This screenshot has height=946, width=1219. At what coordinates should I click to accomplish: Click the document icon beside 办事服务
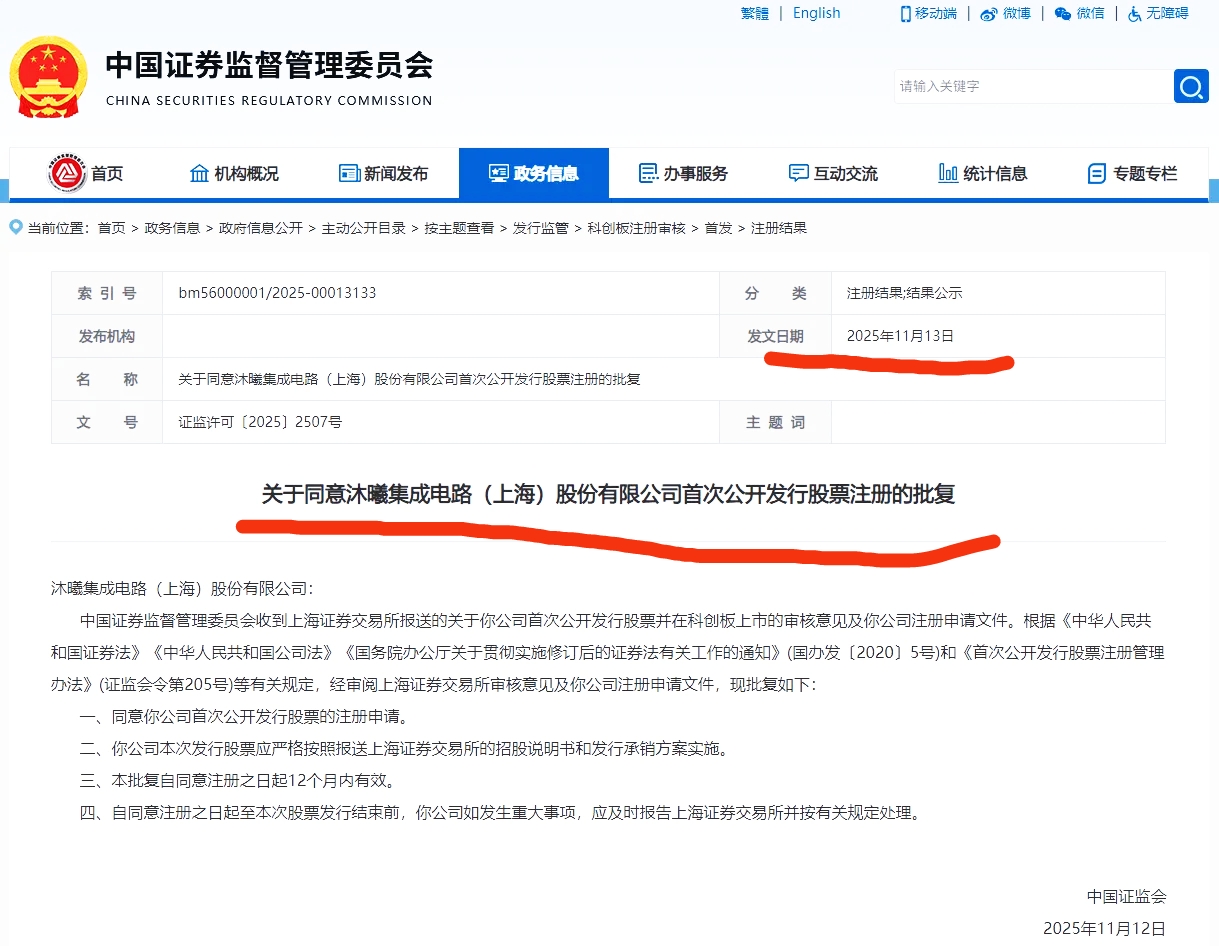pos(648,173)
